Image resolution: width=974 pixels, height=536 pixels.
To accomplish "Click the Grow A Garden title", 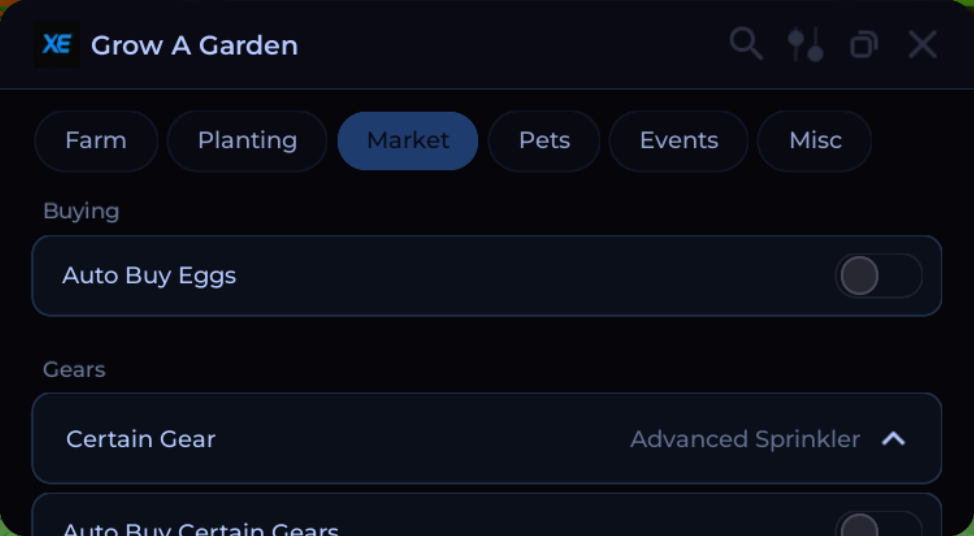I will [194, 45].
